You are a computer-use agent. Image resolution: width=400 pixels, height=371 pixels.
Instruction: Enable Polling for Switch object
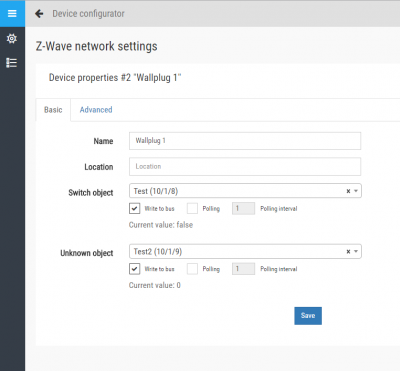click(x=192, y=208)
